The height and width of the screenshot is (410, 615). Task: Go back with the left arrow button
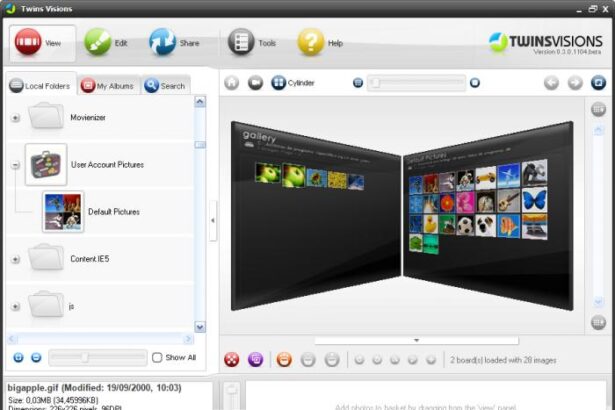click(x=551, y=83)
